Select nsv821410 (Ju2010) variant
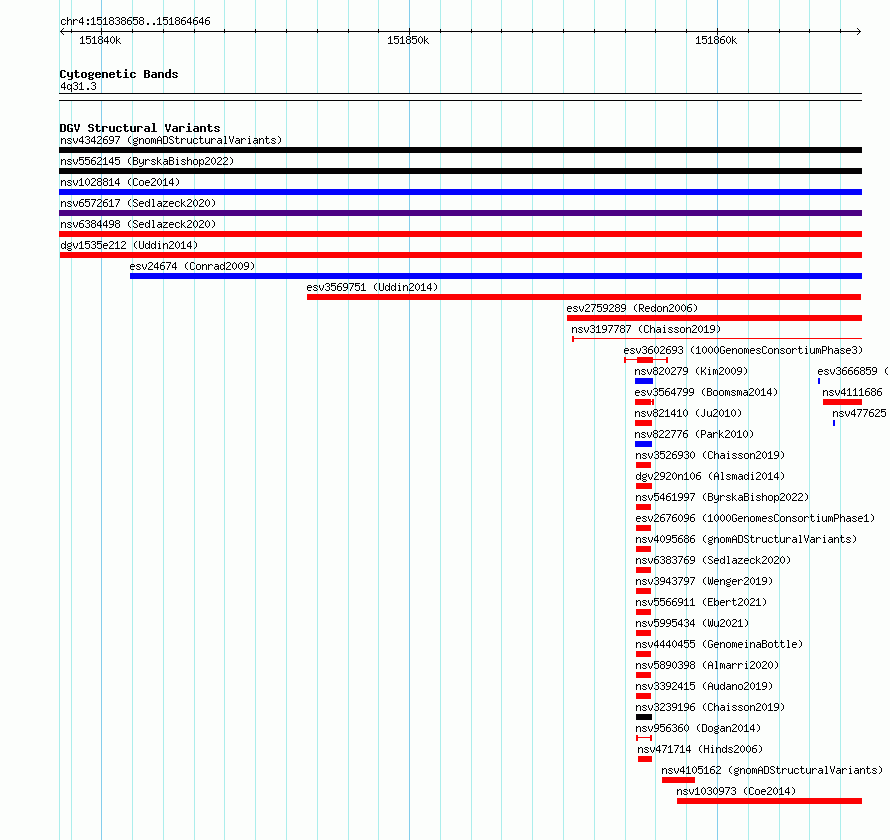The height and width of the screenshot is (840, 890). (x=688, y=413)
